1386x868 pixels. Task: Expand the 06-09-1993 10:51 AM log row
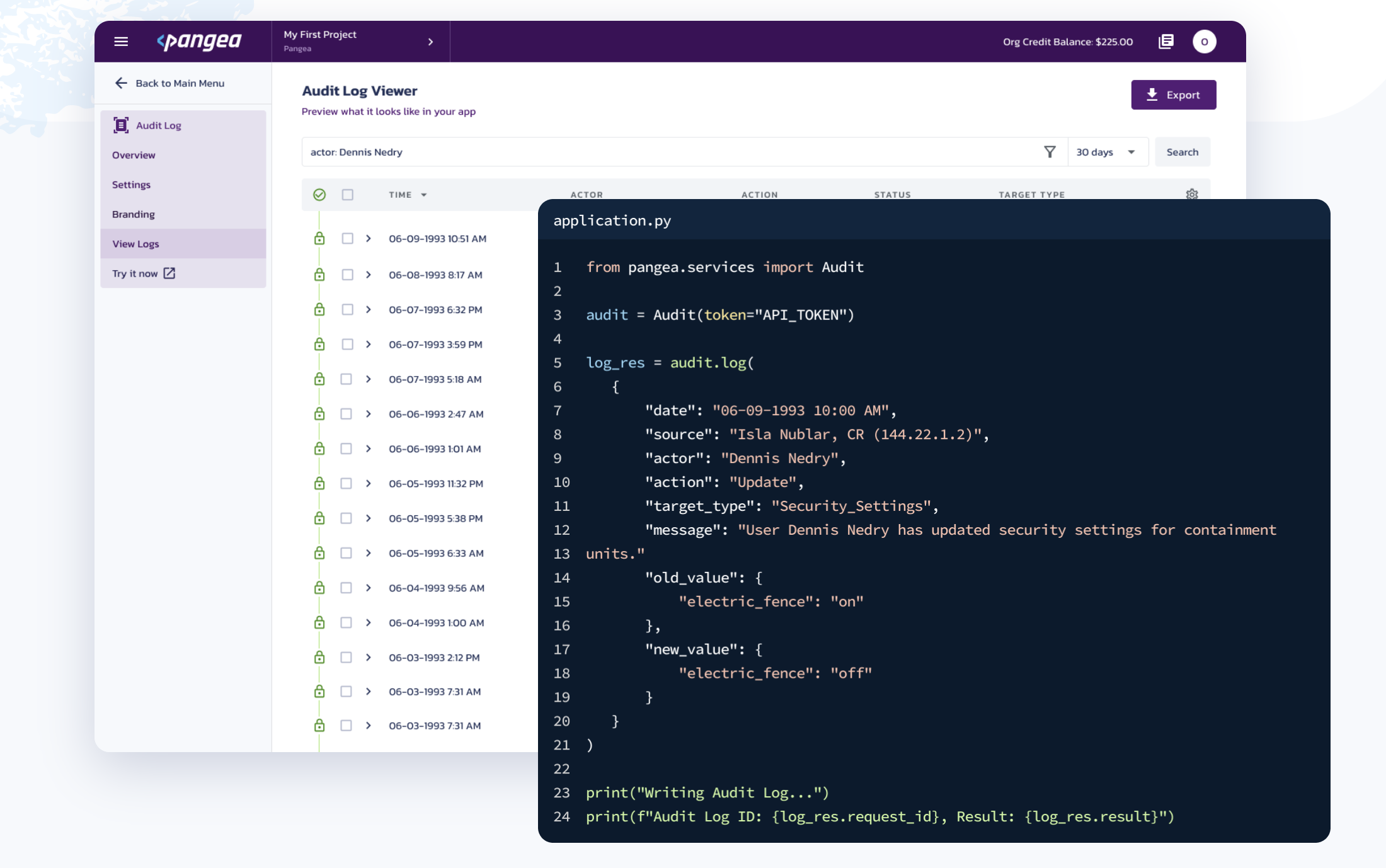coord(369,238)
